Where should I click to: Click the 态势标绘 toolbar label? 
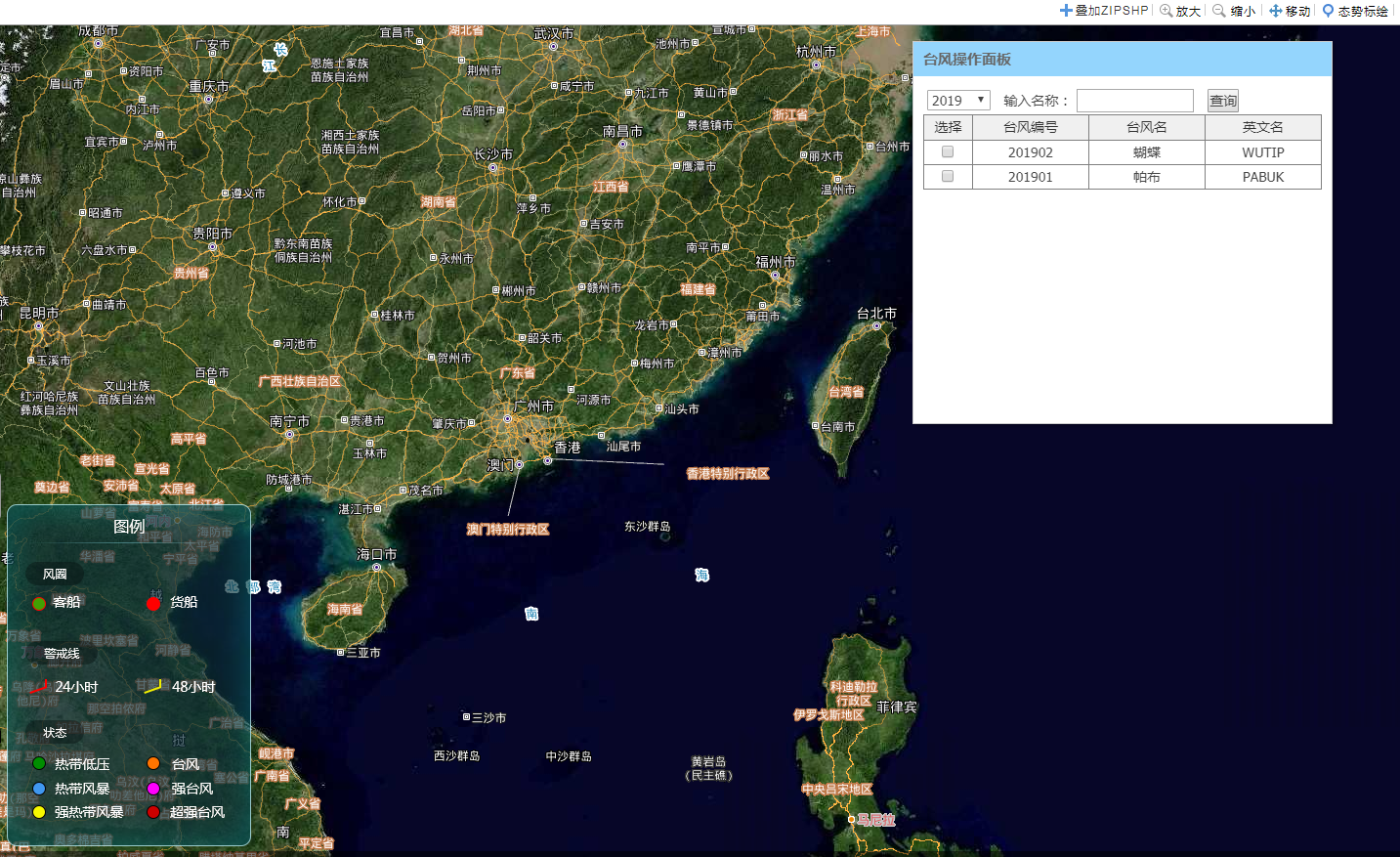point(1363,11)
